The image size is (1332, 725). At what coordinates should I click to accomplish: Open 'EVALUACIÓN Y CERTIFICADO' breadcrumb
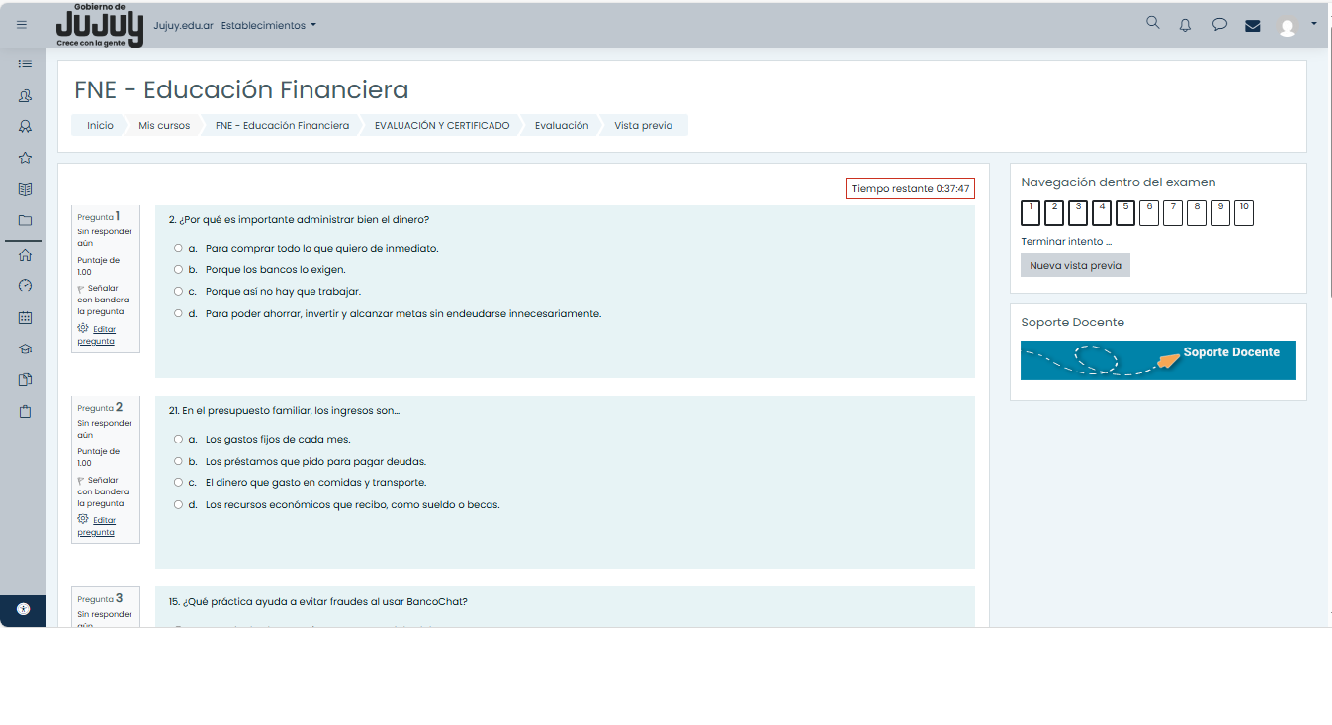click(x=441, y=126)
